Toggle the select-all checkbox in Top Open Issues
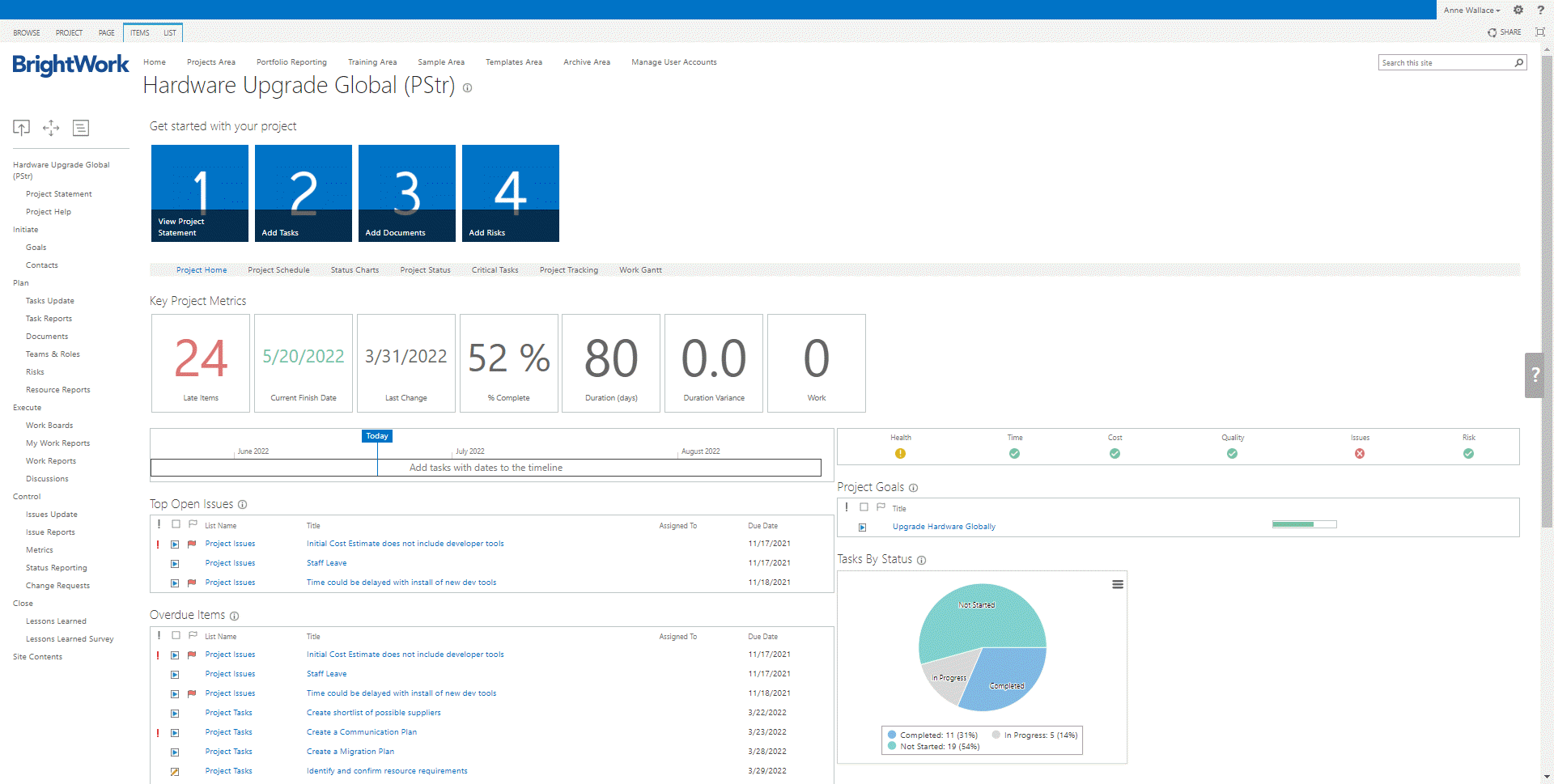 click(176, 525)
